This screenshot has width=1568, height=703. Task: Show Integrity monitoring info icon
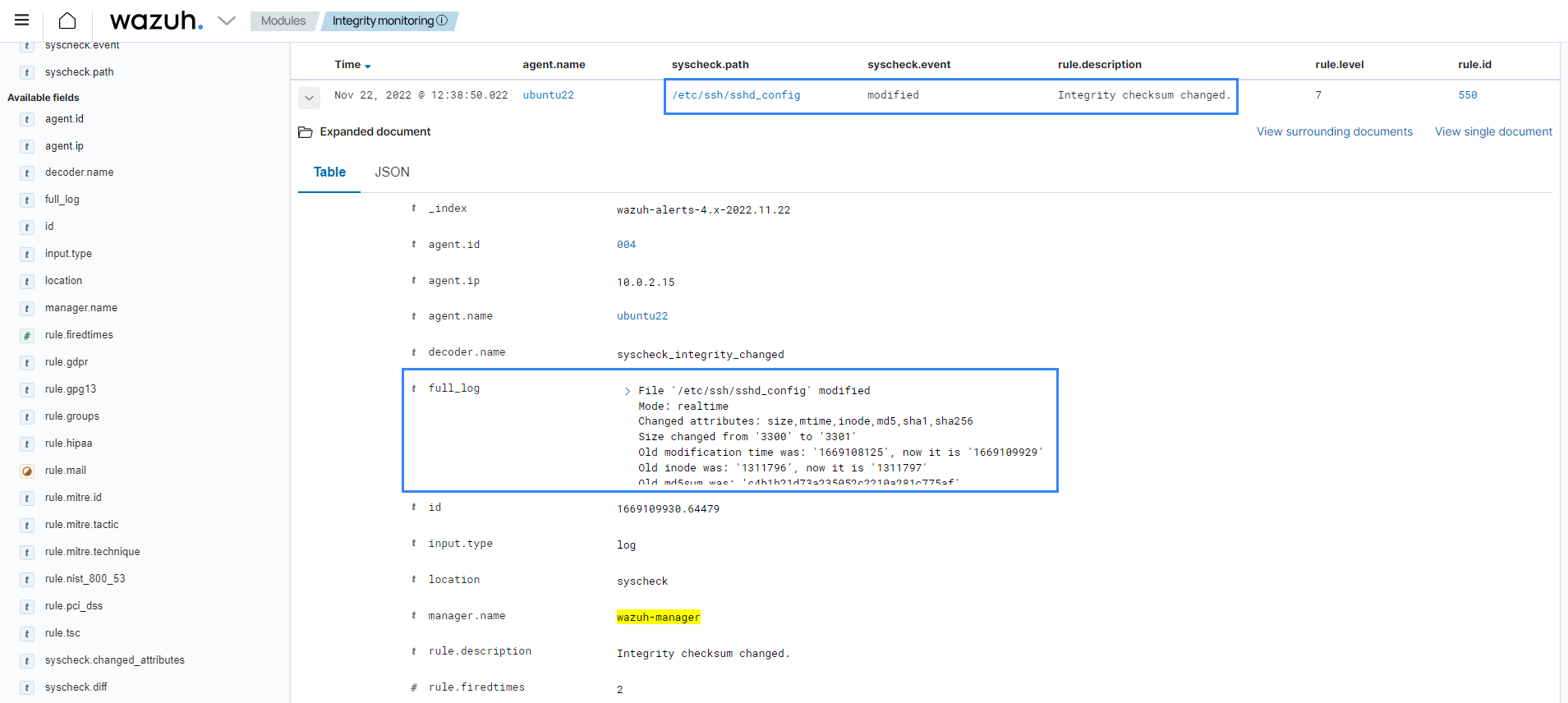442,21
